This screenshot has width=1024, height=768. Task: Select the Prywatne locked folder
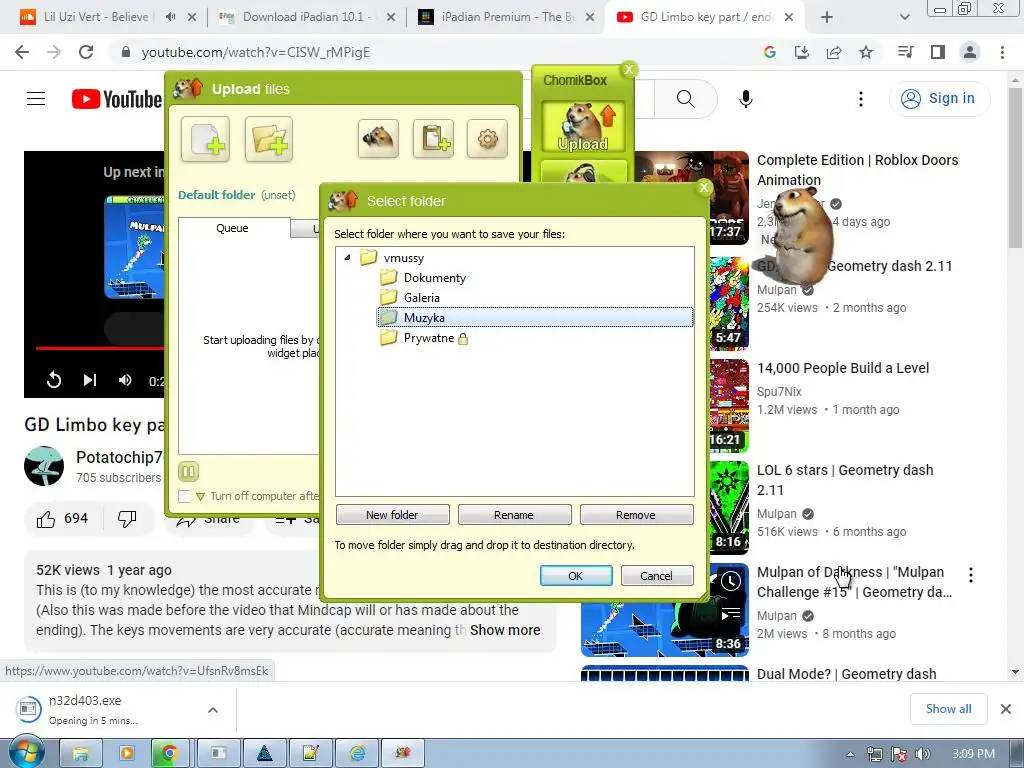point(428,338)
